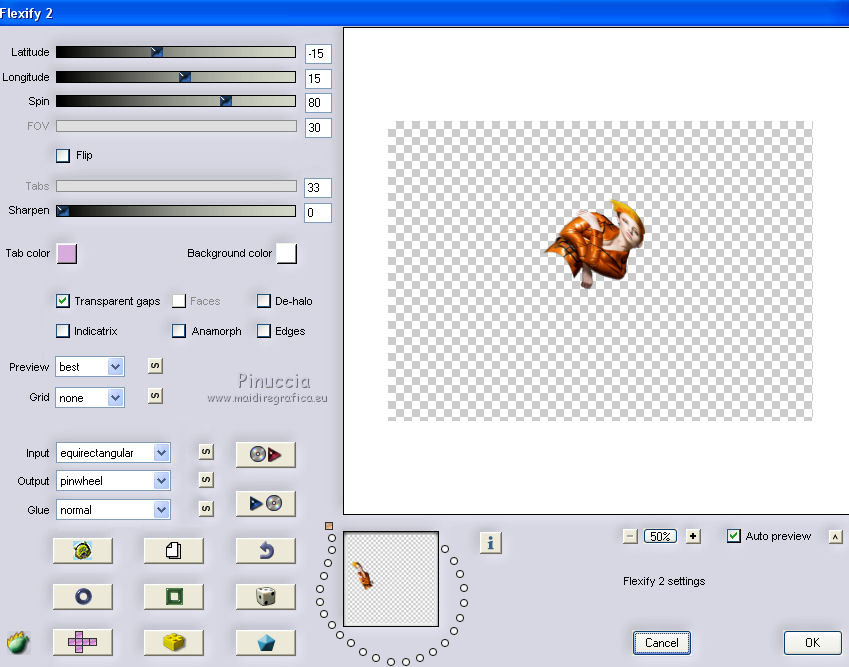Viewport: 849px width, 667px height.
Task: Open the Input projection dropdown
Action: click(x=113, y=453)
